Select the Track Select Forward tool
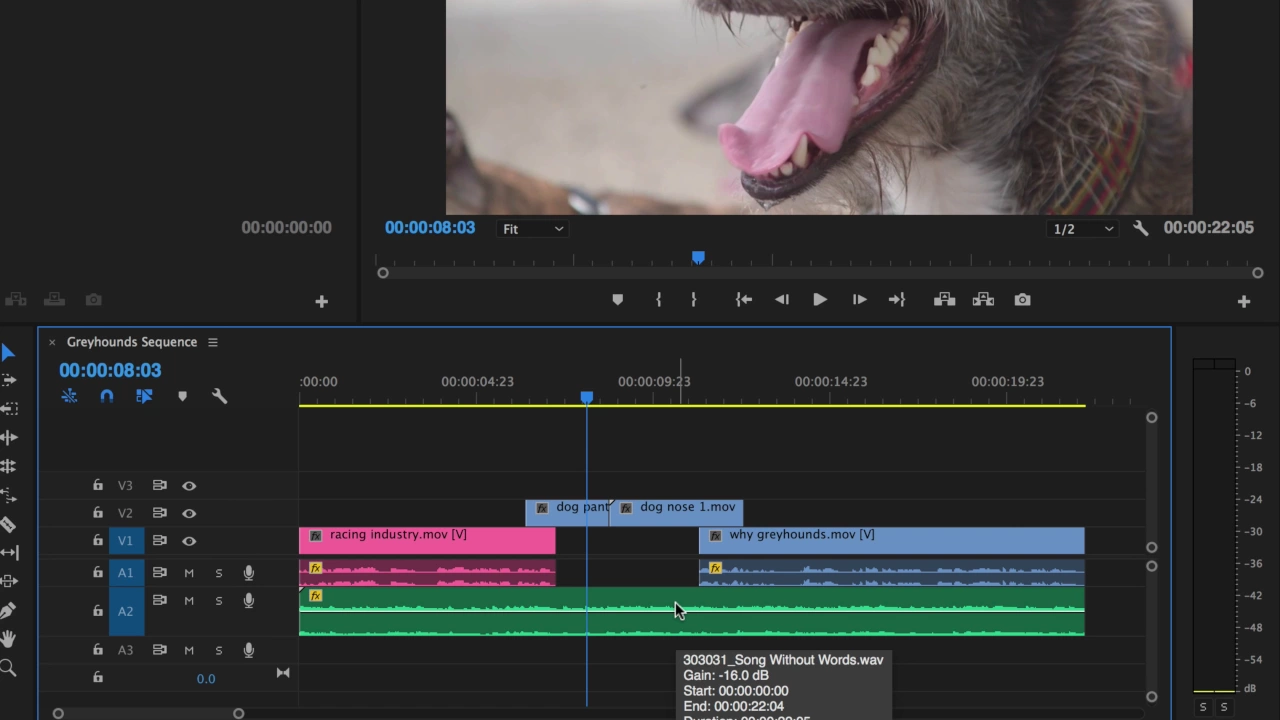The width and height of the screenshot is (1280, 720). click(9, 380)
